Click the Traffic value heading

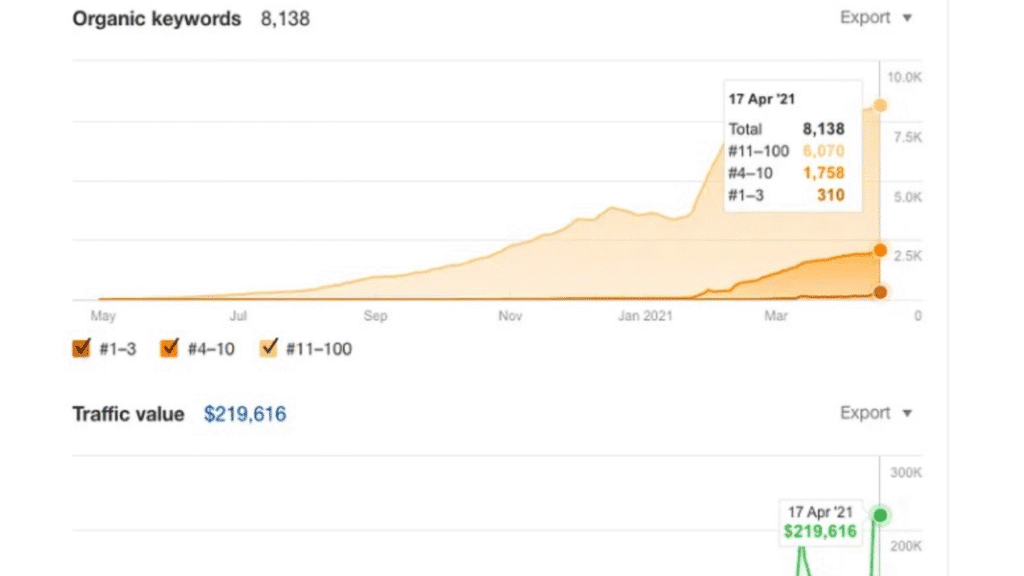click(128, 414)
